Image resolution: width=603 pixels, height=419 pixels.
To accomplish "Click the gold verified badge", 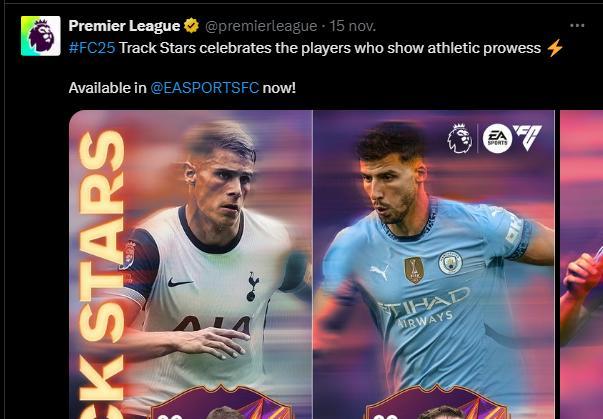I will pyautogui.click(x=191, y=26).
